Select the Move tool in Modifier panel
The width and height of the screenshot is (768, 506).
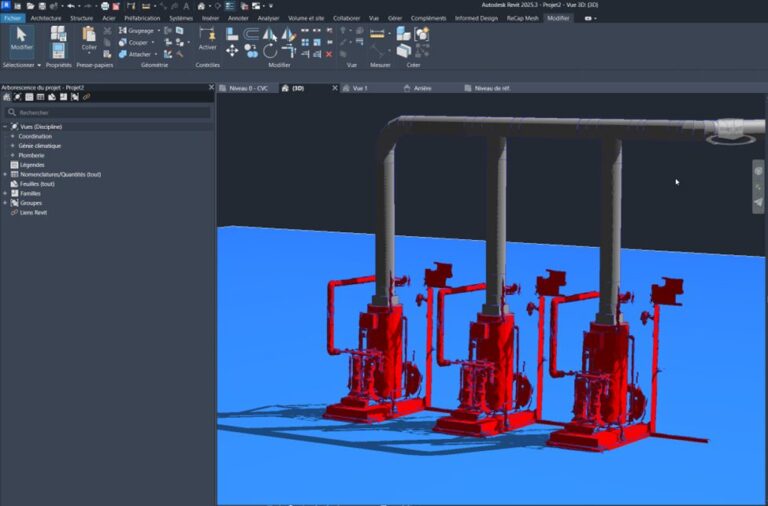[x=232, y=50]
